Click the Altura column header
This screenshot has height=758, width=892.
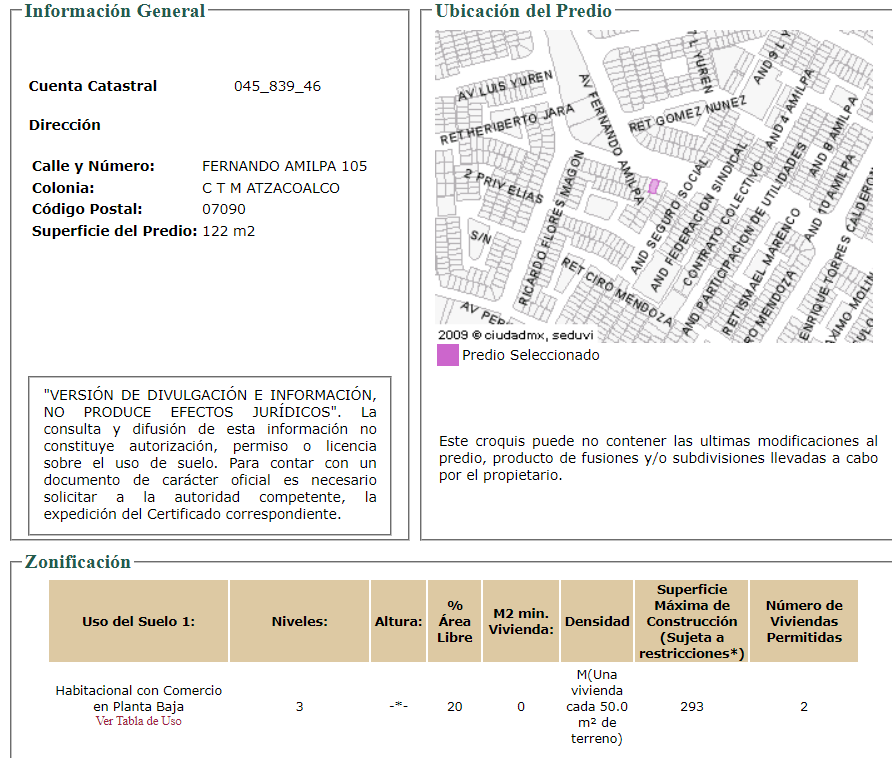[x=398, y=621]
